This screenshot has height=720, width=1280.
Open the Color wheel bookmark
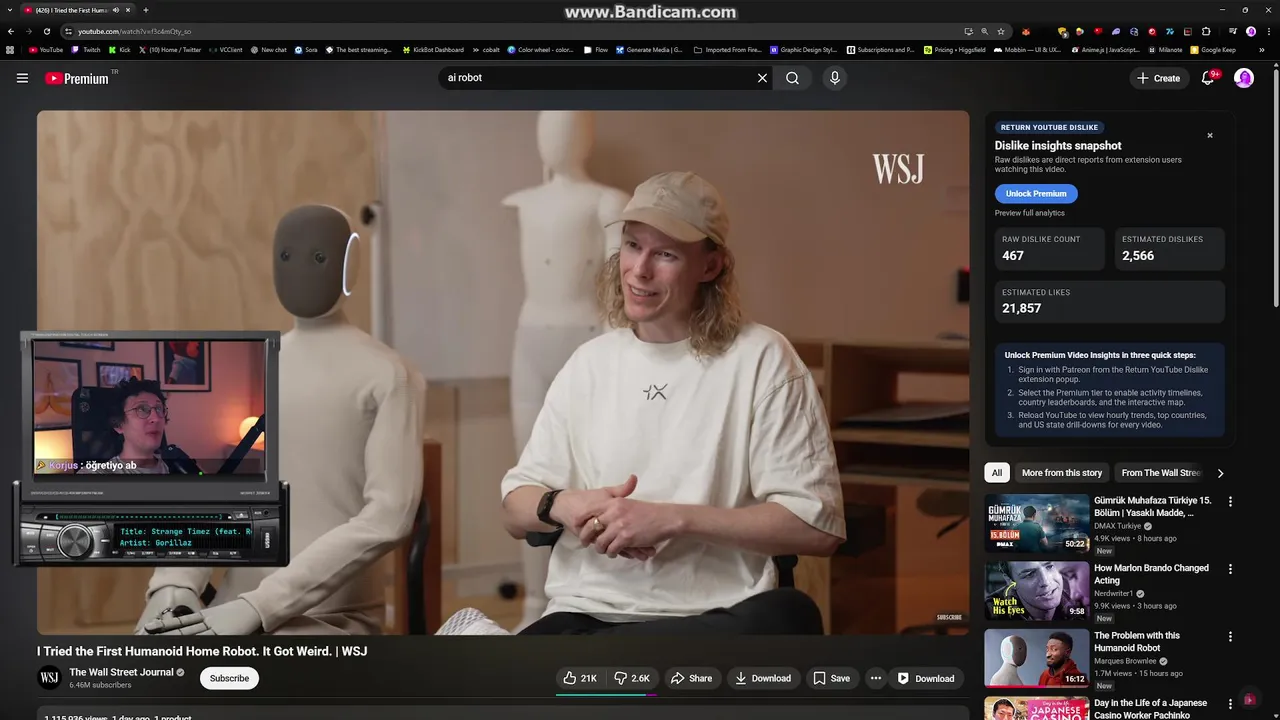pos(540,49)
